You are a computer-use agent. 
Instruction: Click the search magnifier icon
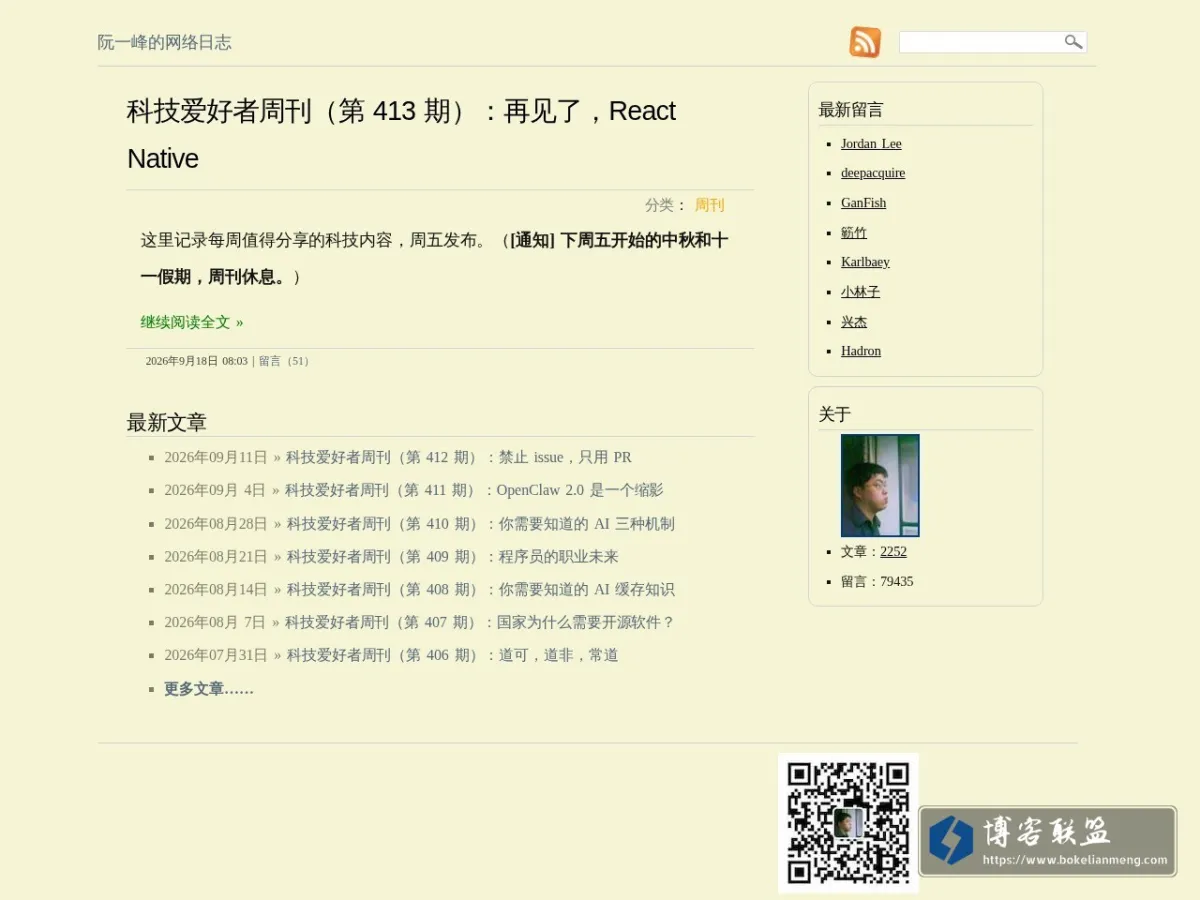tap(1073, 42)
